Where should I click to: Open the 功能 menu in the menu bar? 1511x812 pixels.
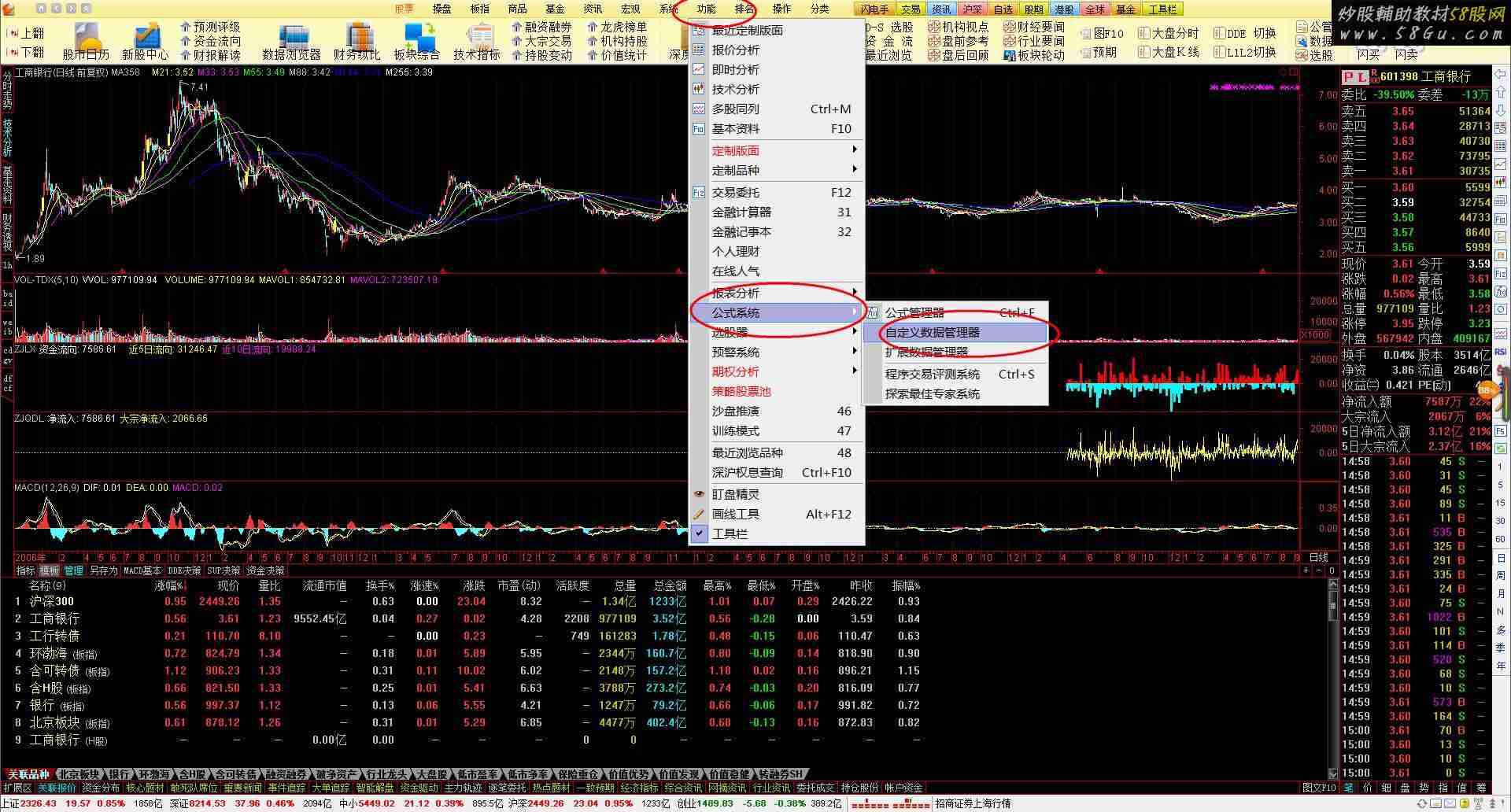706,9
